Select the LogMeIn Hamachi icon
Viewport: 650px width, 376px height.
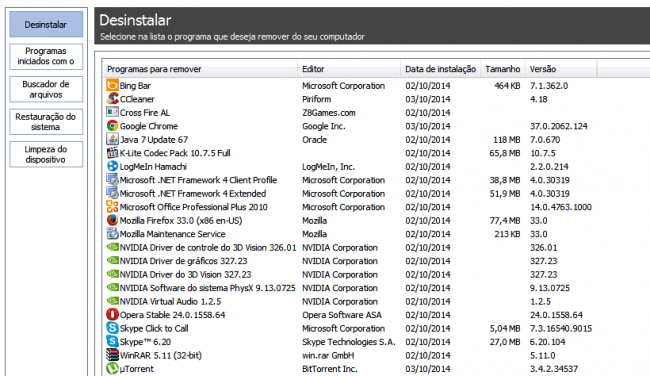tap(112, 166)
